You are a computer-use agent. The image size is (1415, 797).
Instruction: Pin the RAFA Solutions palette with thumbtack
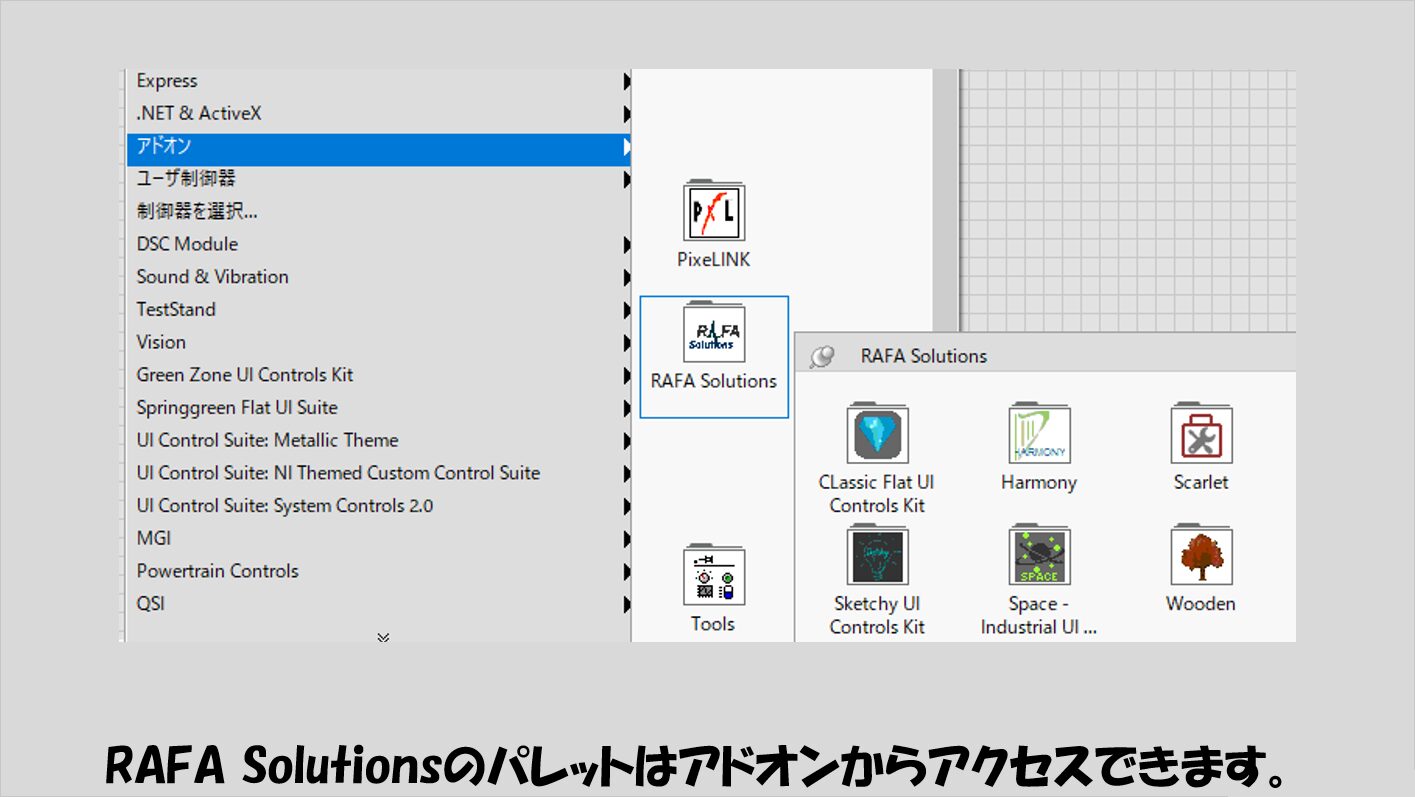click(822, 357)
